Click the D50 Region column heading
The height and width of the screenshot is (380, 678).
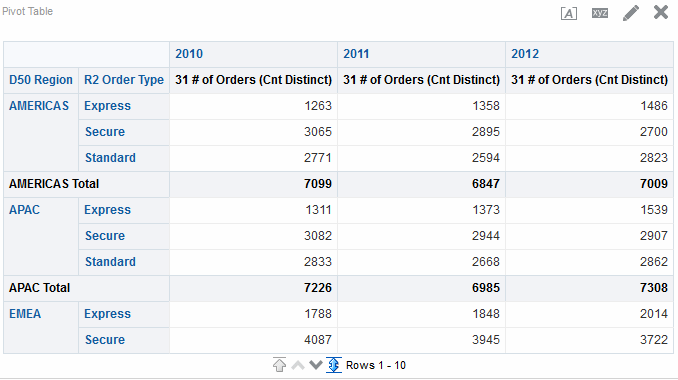(x=41, y=80)
